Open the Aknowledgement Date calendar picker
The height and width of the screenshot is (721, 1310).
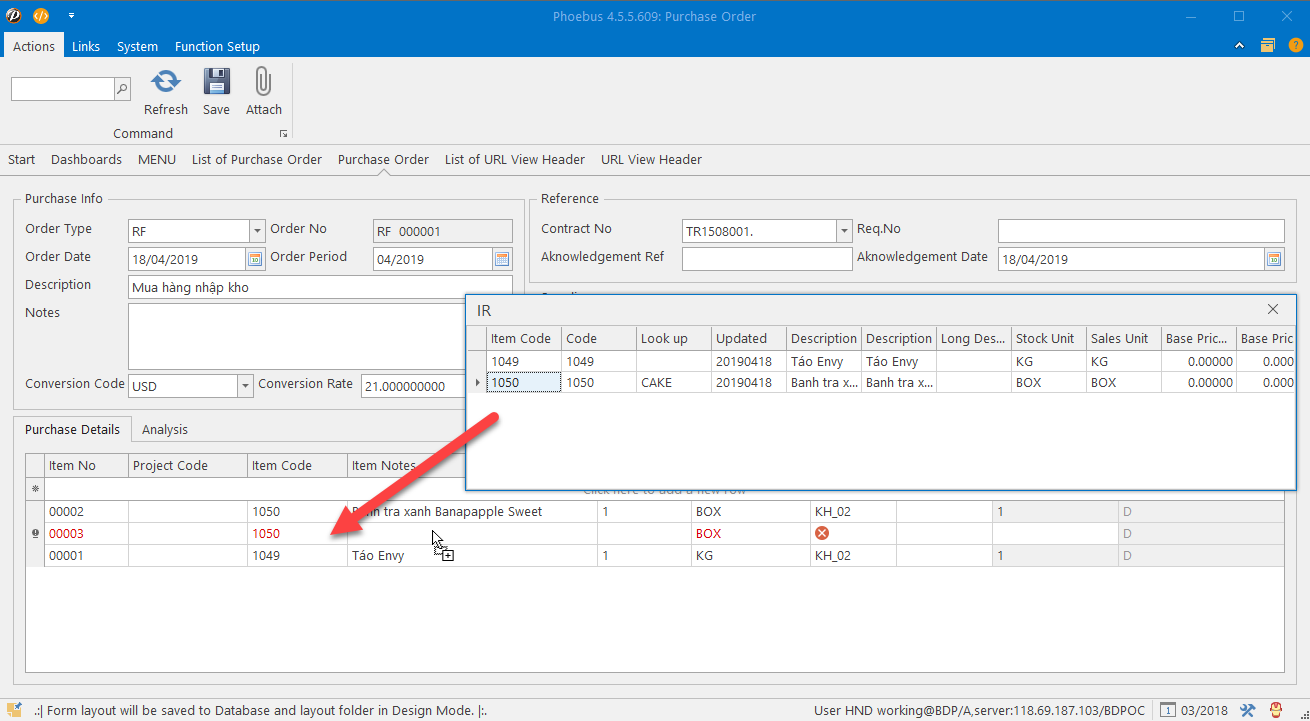(x=1274, y=259)
